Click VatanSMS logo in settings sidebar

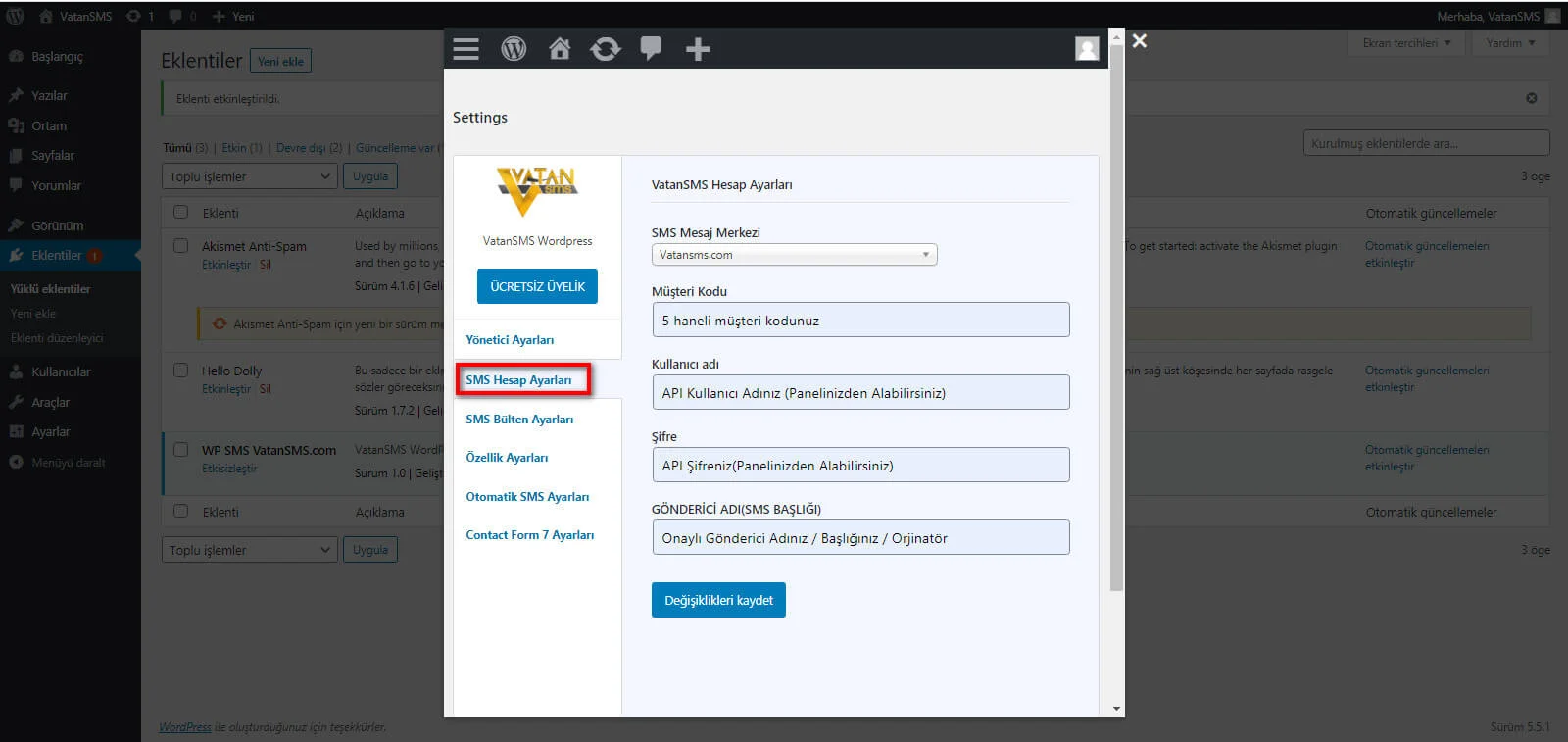coord(537,190)
